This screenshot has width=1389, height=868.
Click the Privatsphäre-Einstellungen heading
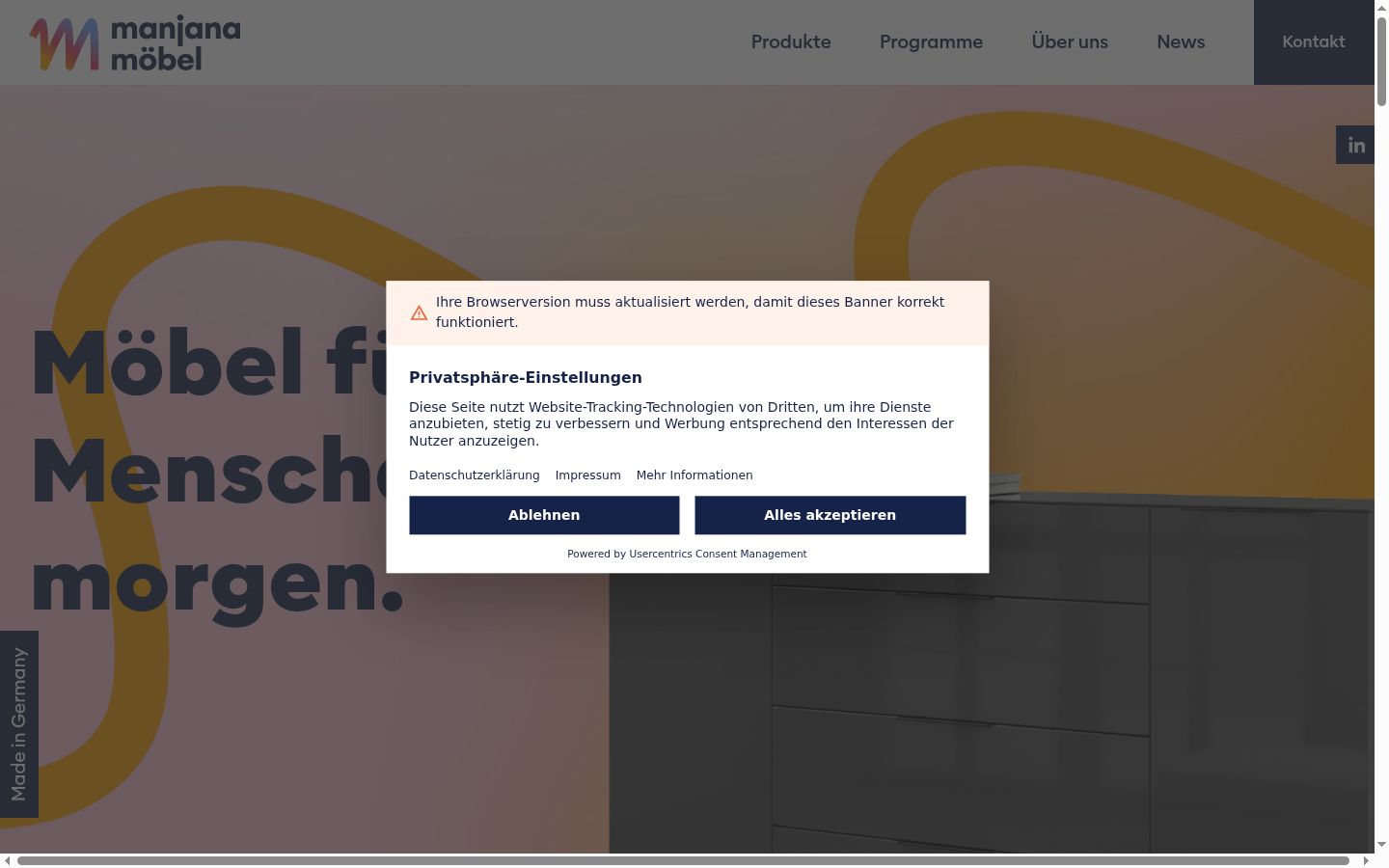[x=526, y=377]
